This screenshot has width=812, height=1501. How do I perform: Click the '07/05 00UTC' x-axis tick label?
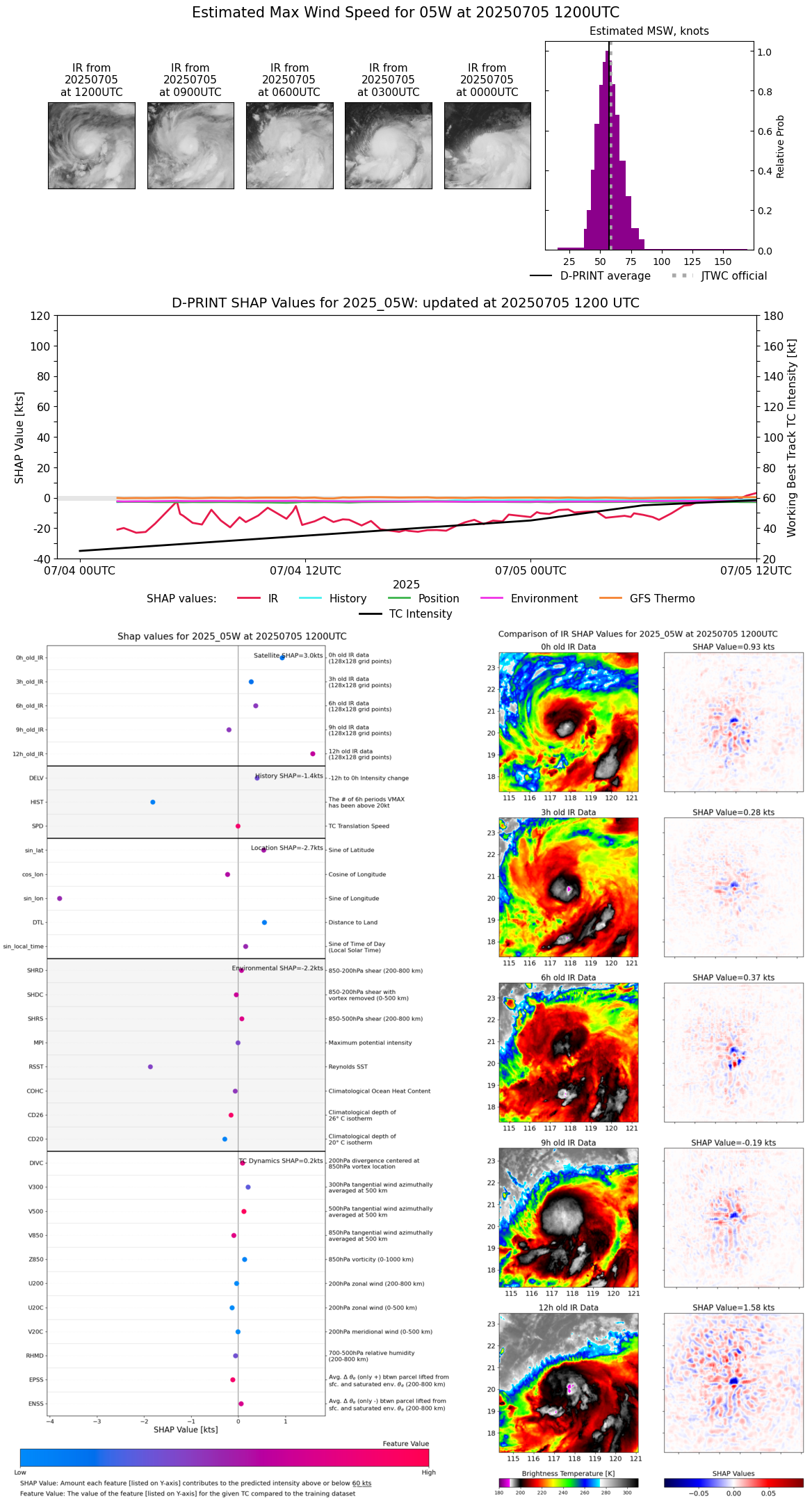[530, 571]
